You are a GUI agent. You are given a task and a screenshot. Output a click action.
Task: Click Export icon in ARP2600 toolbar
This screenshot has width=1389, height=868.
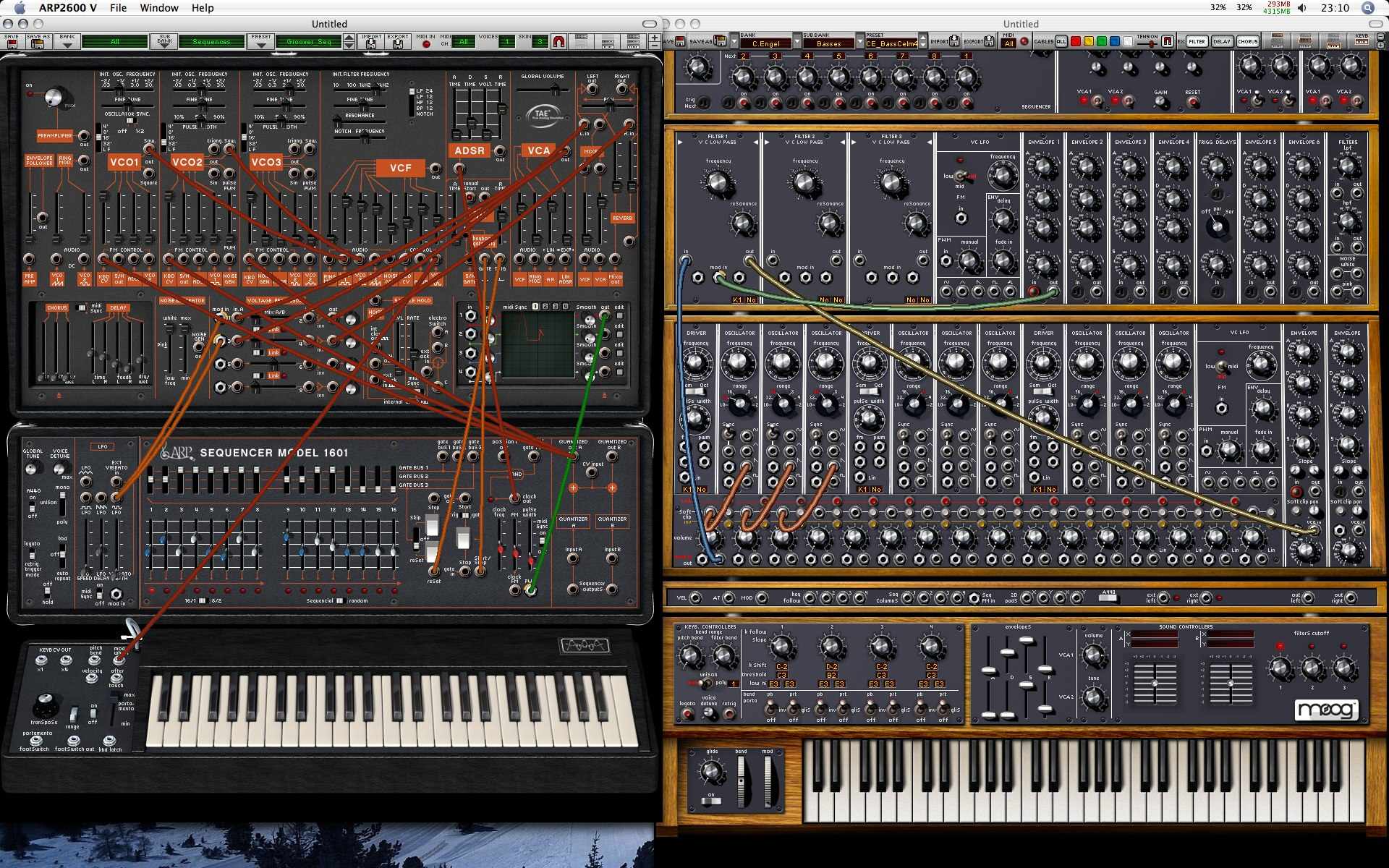397,44
